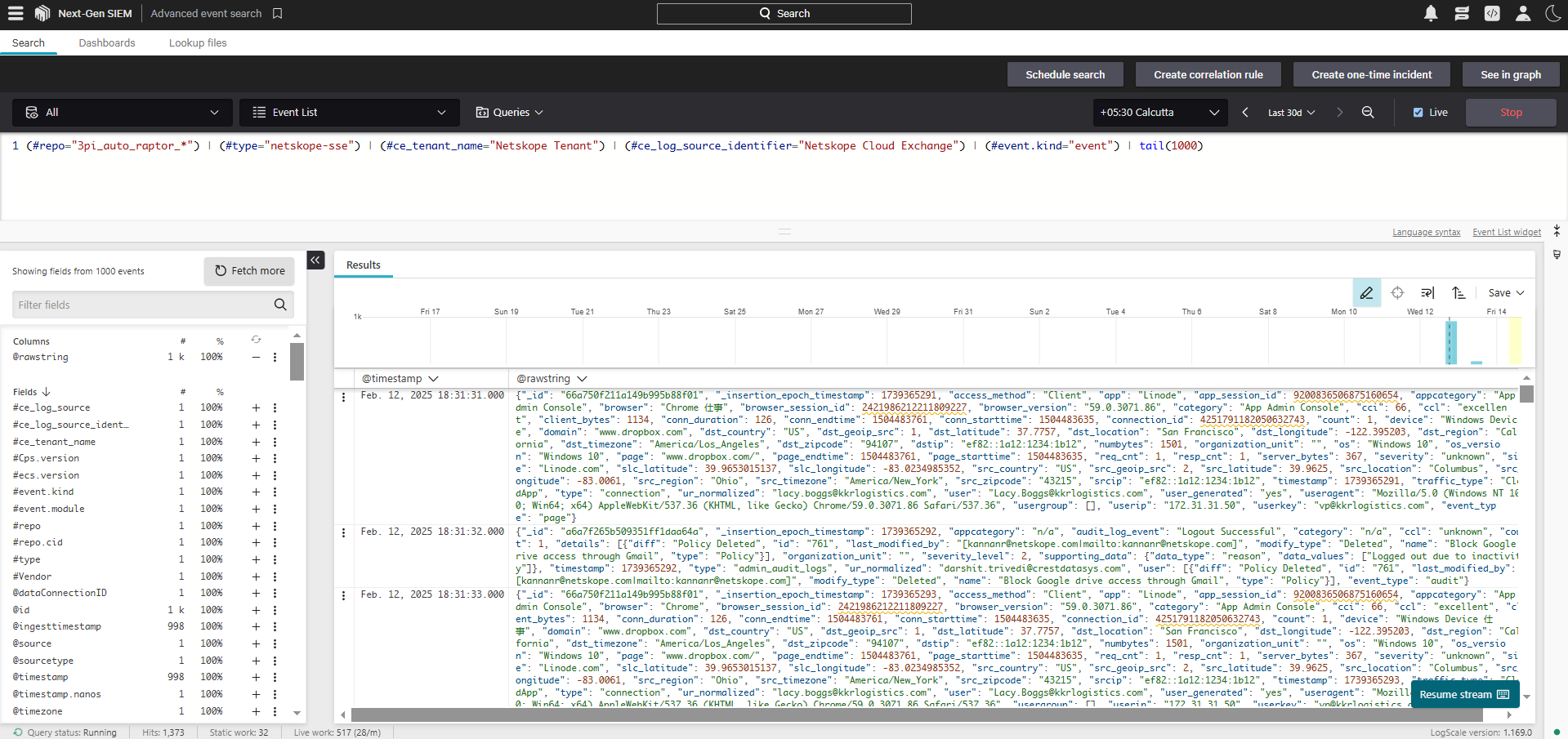Click the fields panel vertical scrollbar

coord(297,361)
